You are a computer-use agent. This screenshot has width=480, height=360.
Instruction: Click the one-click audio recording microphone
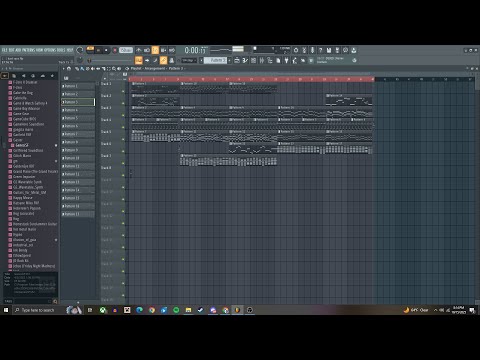[x=312, y=50]
